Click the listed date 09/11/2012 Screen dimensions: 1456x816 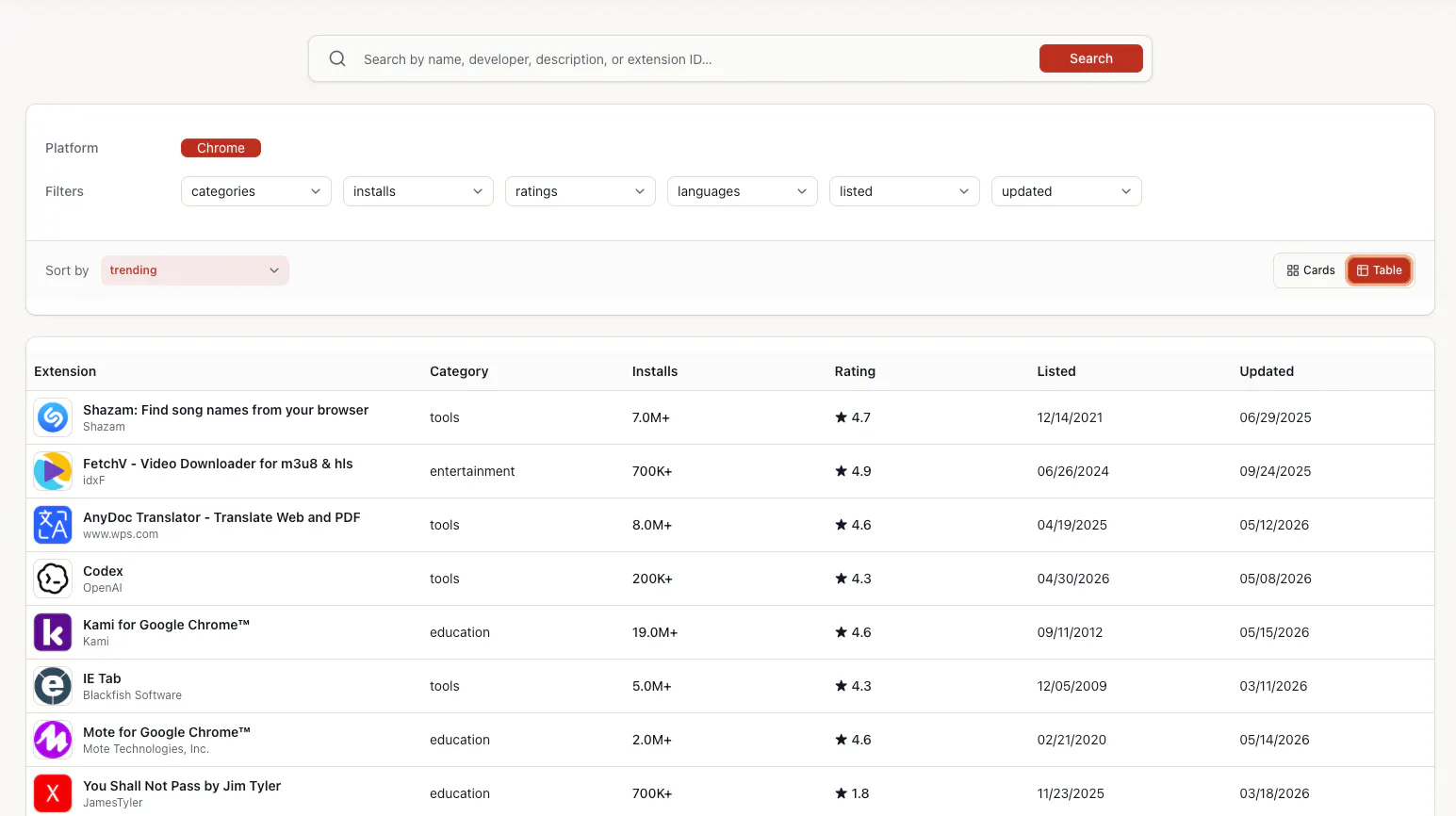click(x=1070, y=632)
